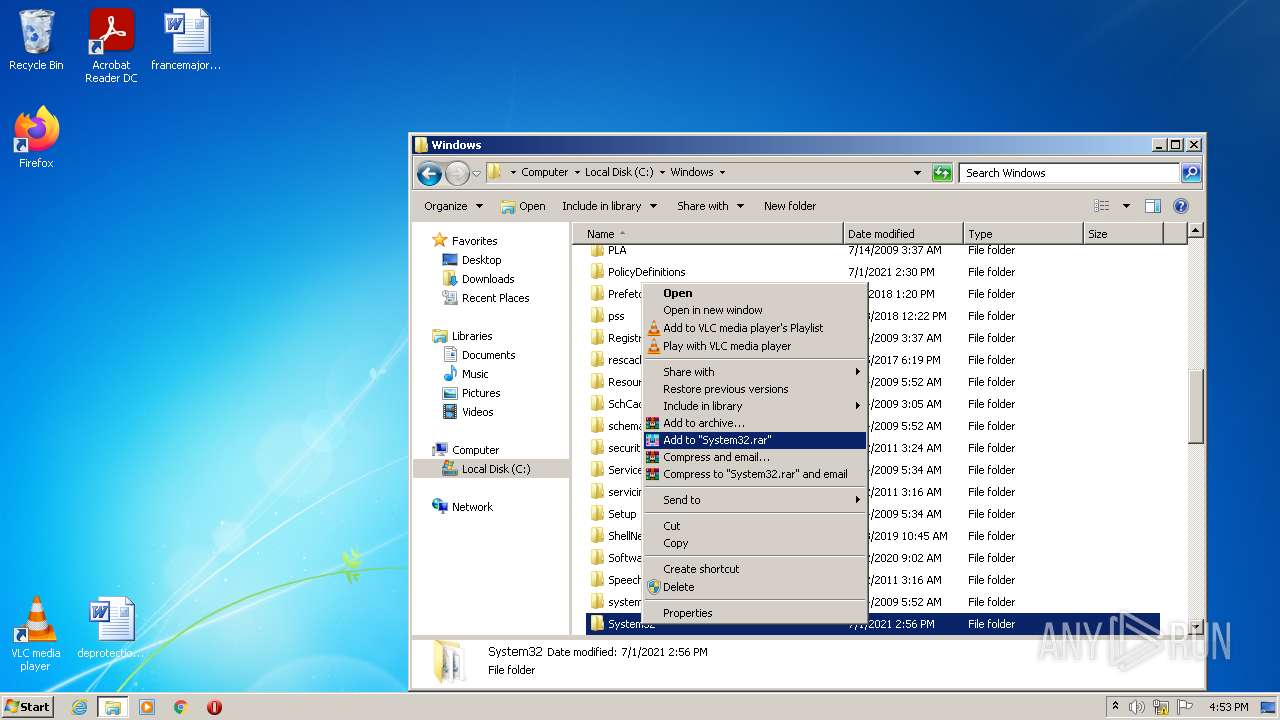1280x720 pixels.
Task: Show hidden tray icons arrow
Action: coord(1116,707)
